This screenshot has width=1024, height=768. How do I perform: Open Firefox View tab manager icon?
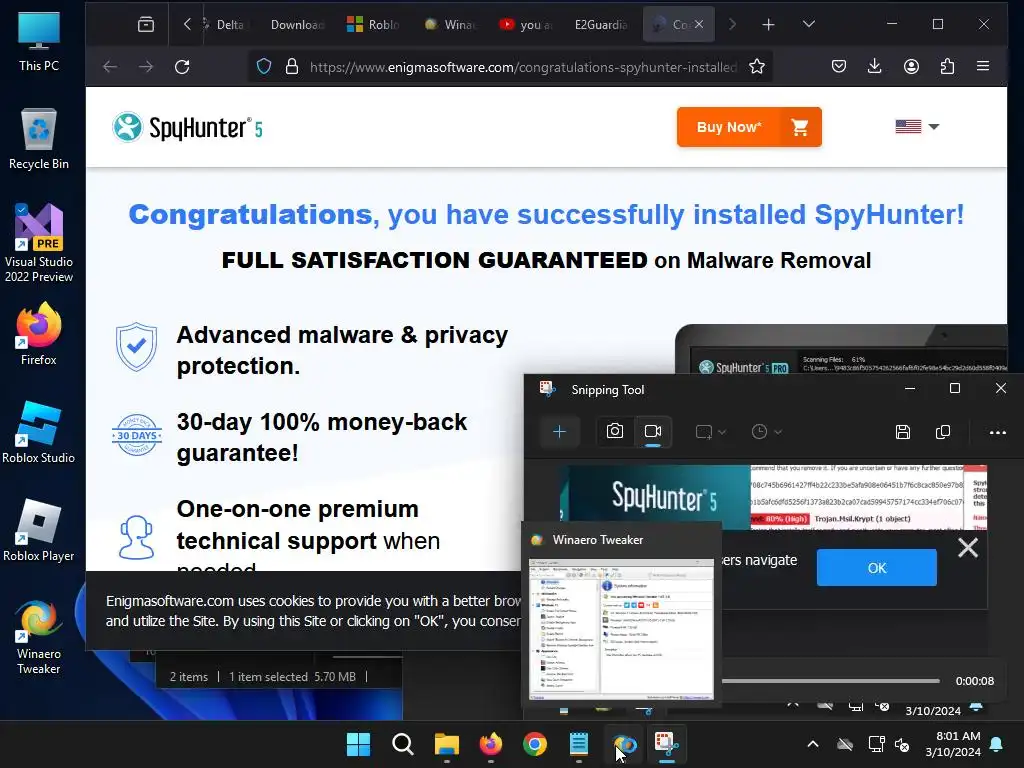click(146, 25)
